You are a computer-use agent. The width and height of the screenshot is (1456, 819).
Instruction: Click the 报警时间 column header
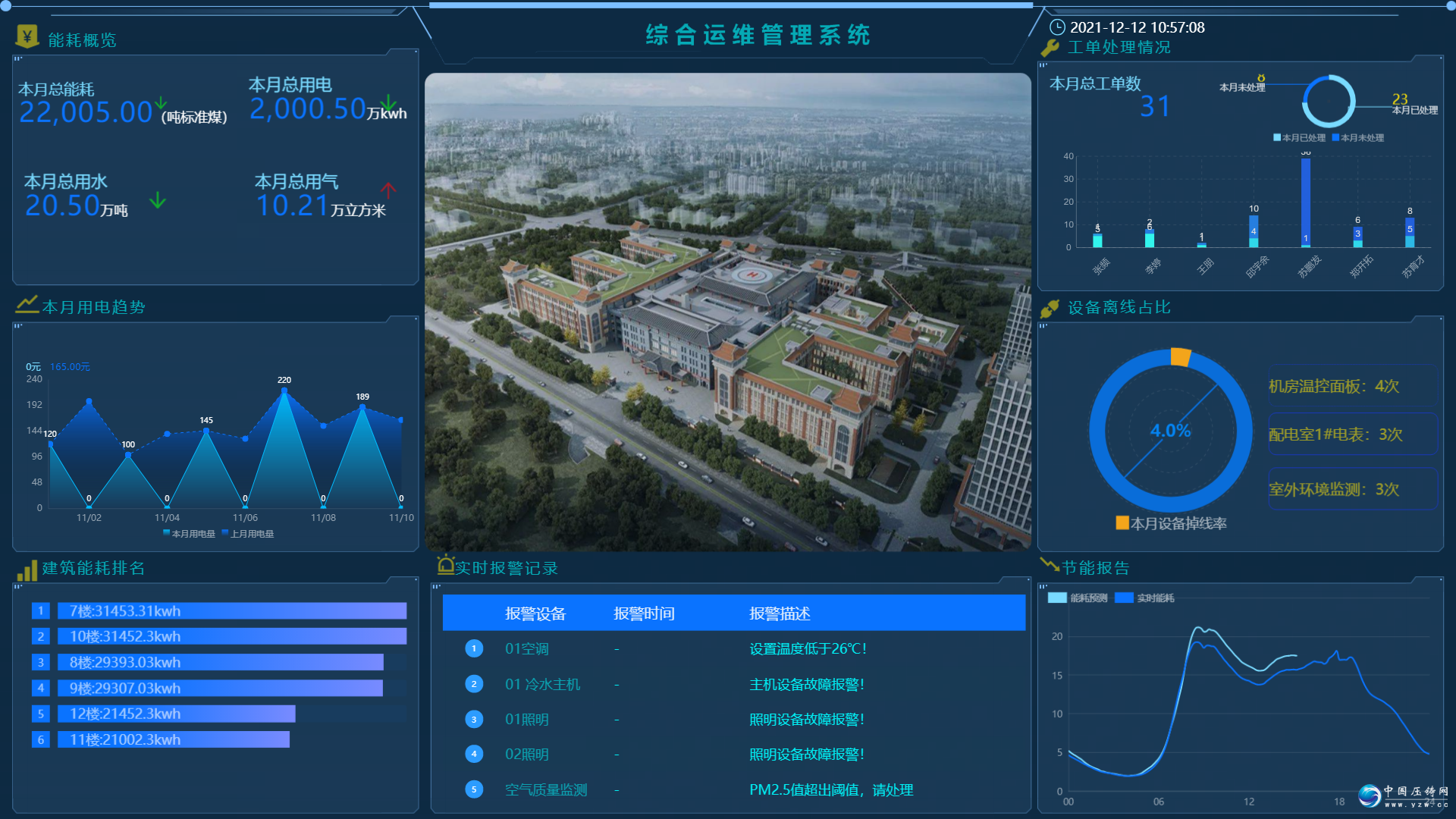(x=644, y=613)
